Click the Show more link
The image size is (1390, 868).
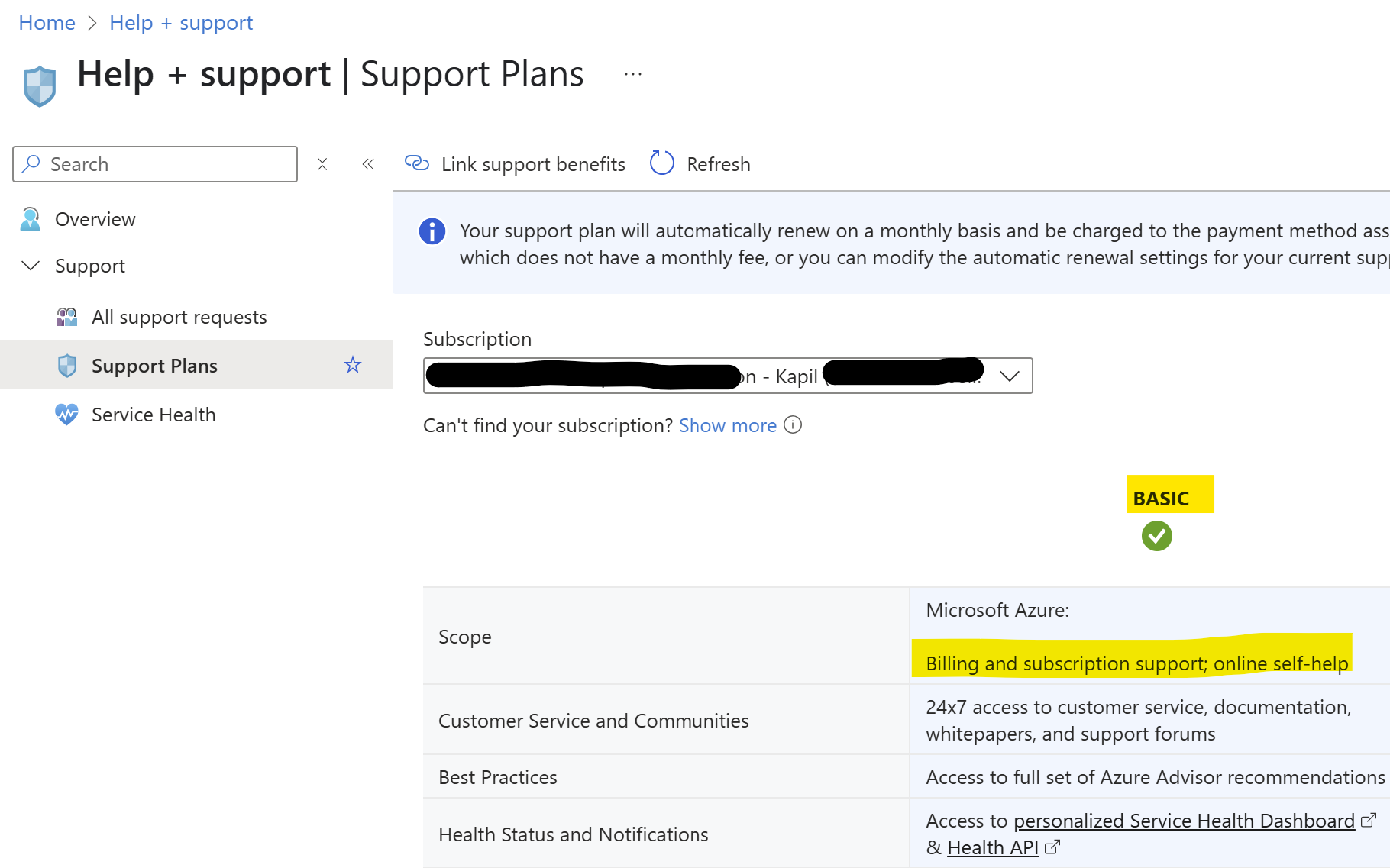727,425
